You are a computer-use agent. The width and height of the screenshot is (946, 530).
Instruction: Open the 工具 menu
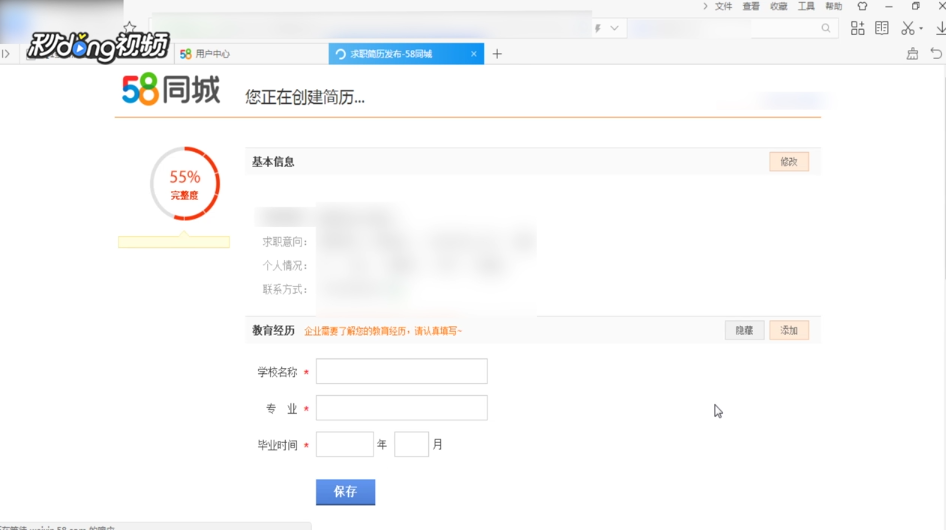tap(806, 6)
